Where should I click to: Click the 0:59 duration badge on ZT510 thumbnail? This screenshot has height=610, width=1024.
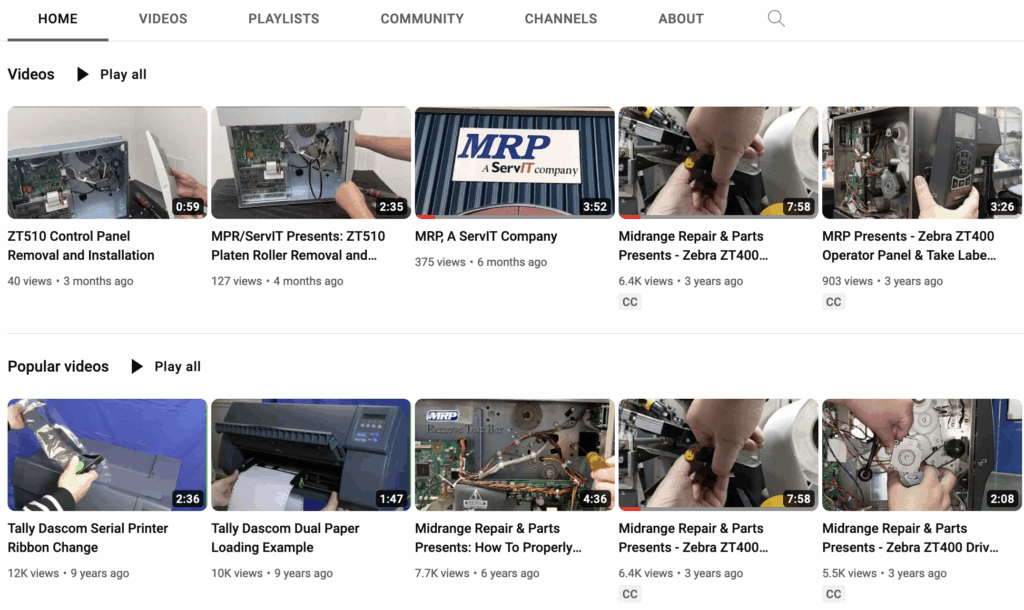click(x=187, y=207)
